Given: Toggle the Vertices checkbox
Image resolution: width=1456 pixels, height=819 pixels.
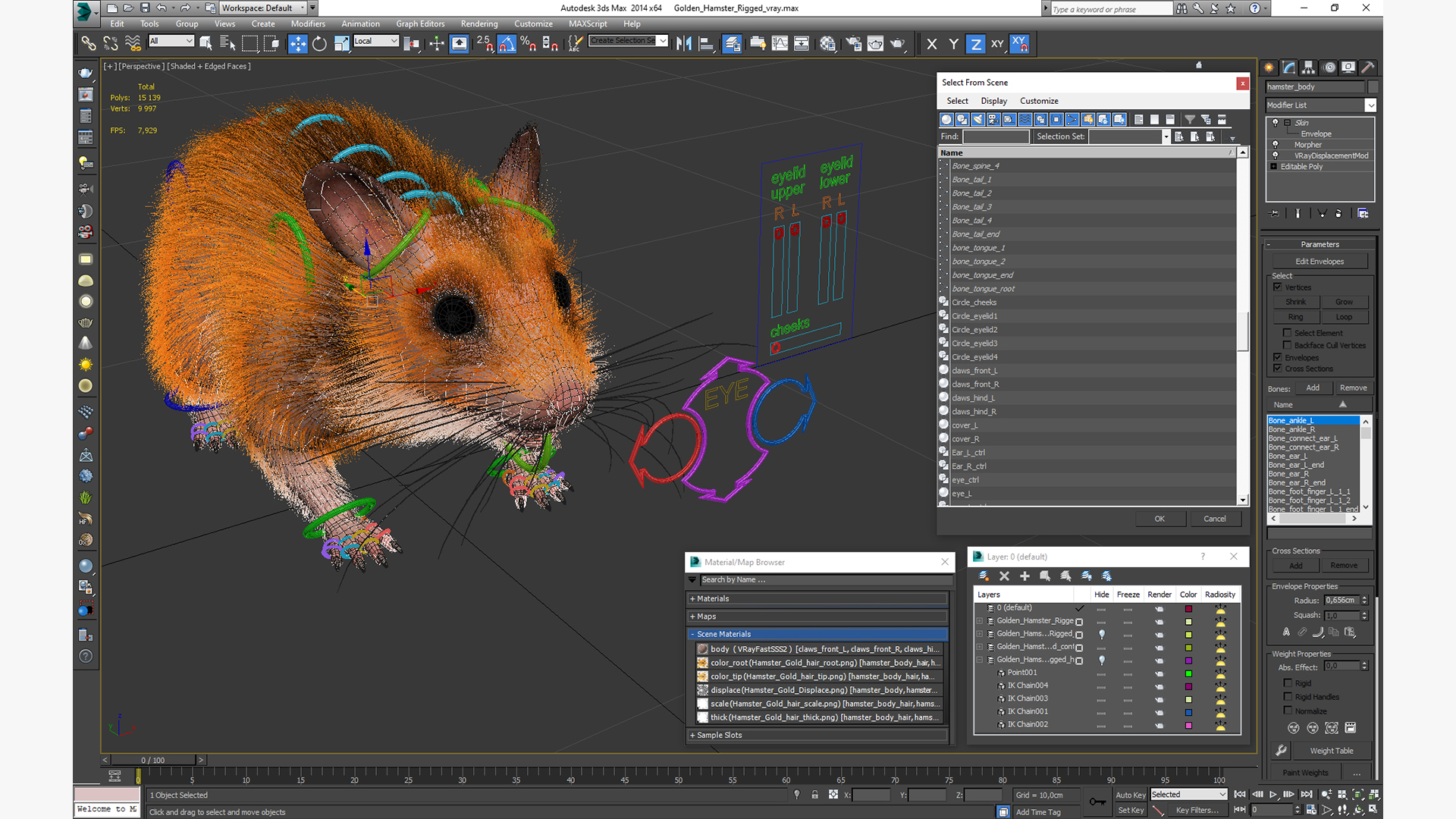Looking at the screenshot, I should pos(1278,287).
